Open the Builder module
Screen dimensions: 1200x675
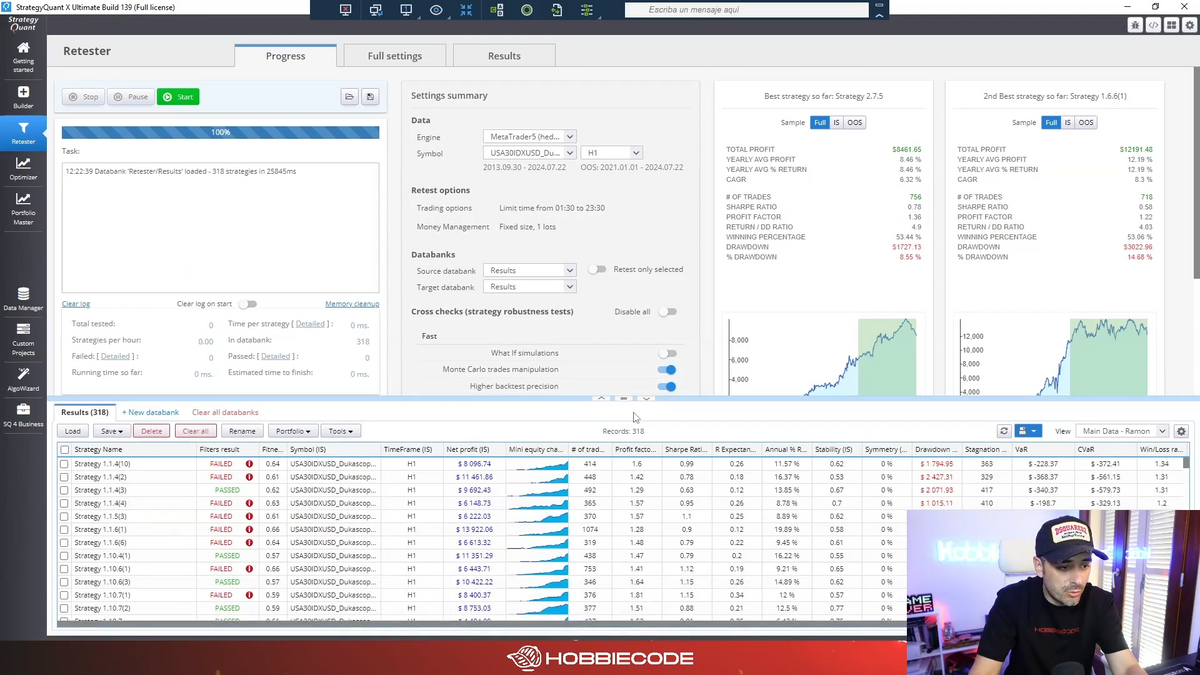23,97
